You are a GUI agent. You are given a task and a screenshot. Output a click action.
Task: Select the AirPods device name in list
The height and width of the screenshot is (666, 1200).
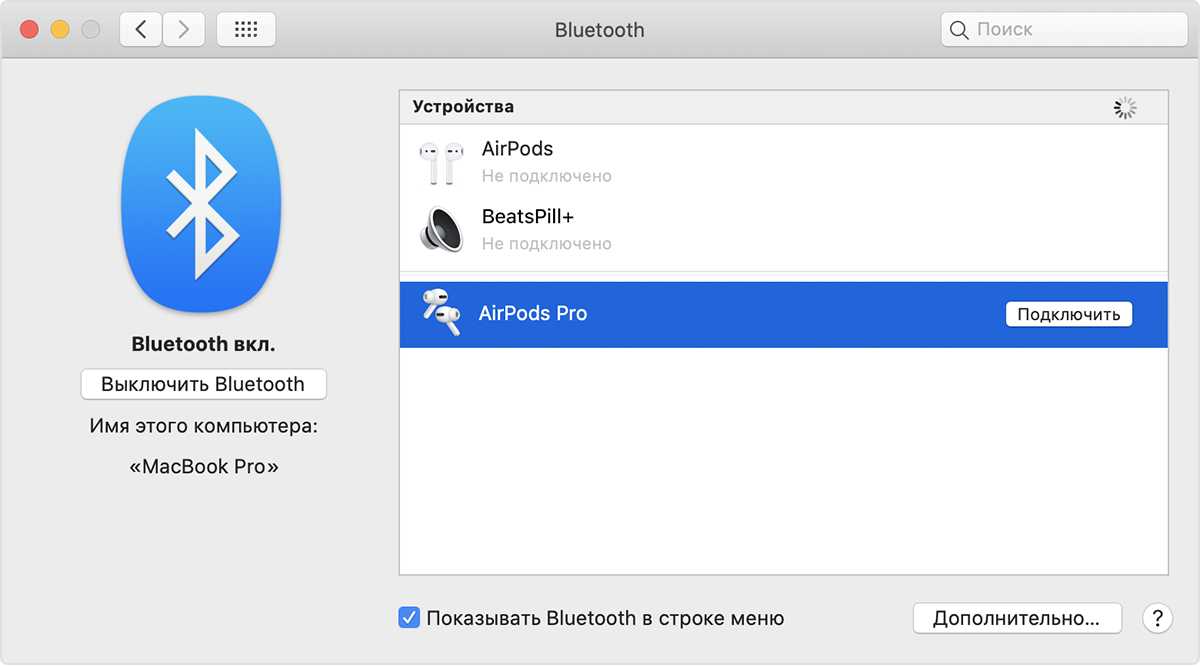point(517,149)
